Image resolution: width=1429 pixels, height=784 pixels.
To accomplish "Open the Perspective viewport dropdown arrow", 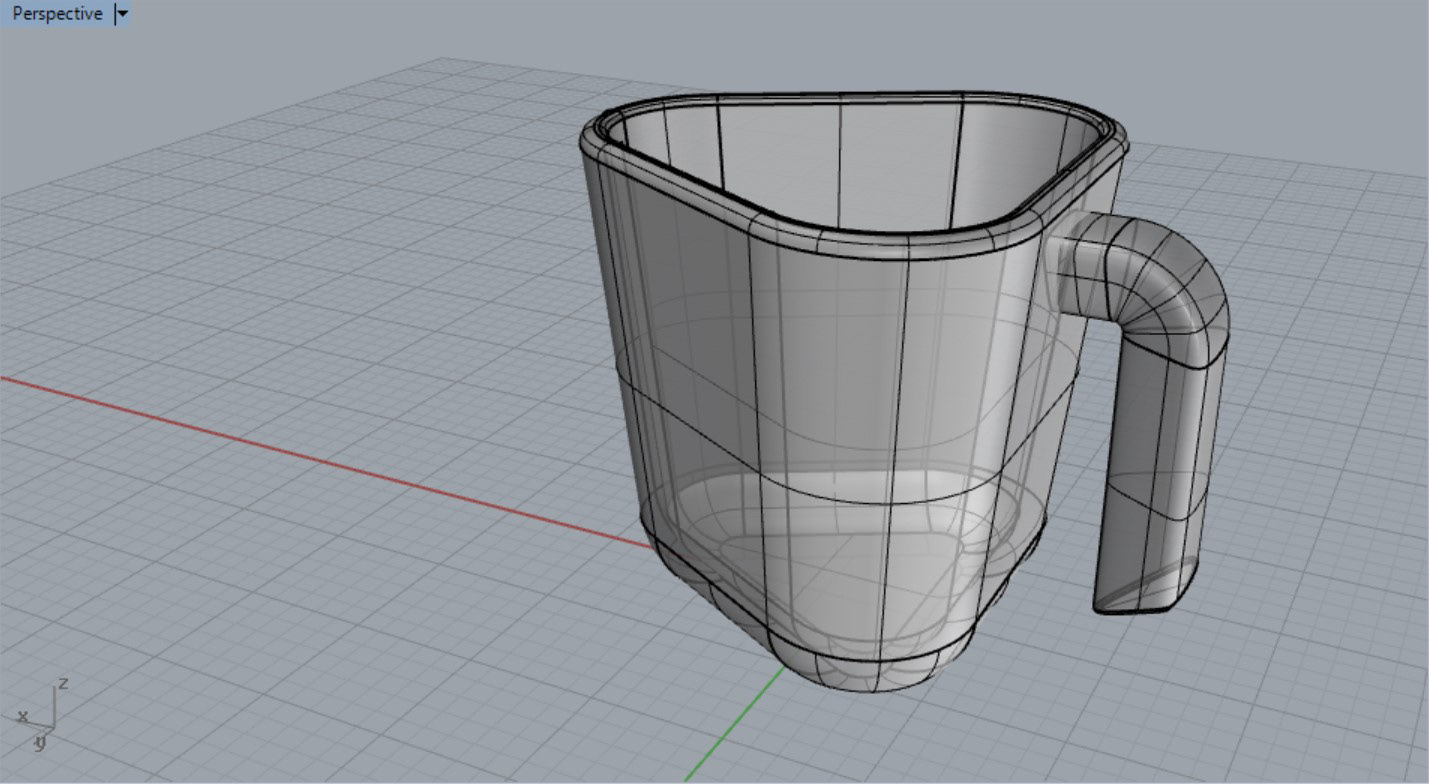I will point(123,14).
